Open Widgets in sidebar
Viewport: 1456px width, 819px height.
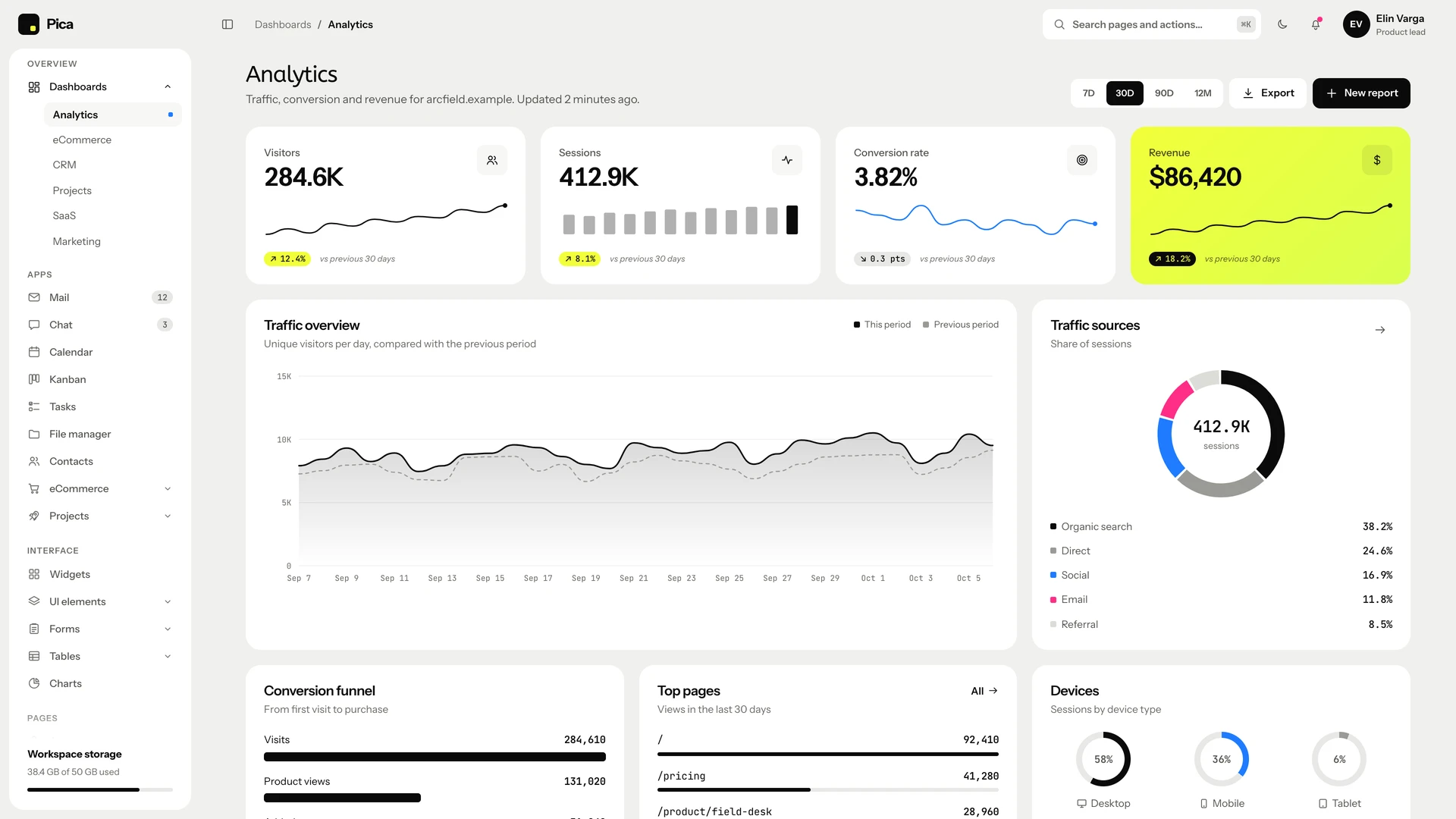[x=100, y=574]
